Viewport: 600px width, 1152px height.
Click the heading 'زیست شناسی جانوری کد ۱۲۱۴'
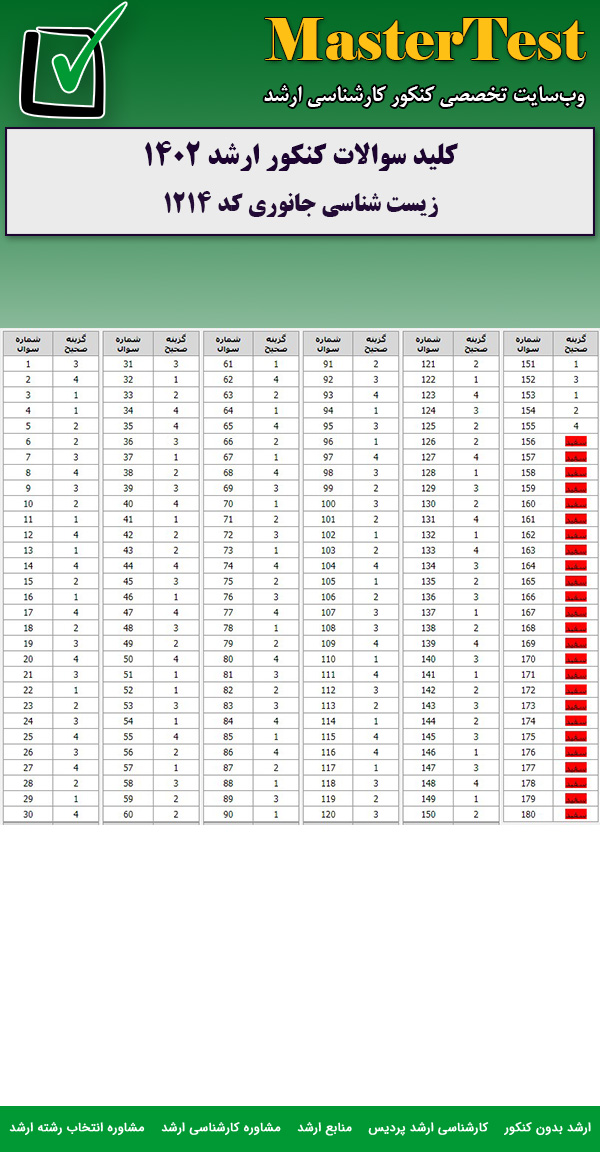coord(300,204)
